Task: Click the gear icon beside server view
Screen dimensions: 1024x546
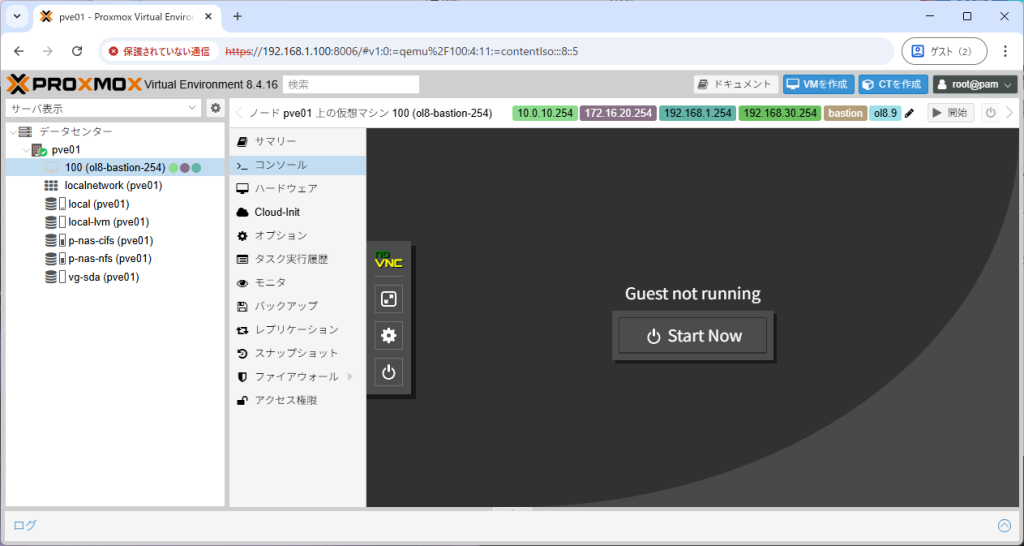Action: (215, 108)
